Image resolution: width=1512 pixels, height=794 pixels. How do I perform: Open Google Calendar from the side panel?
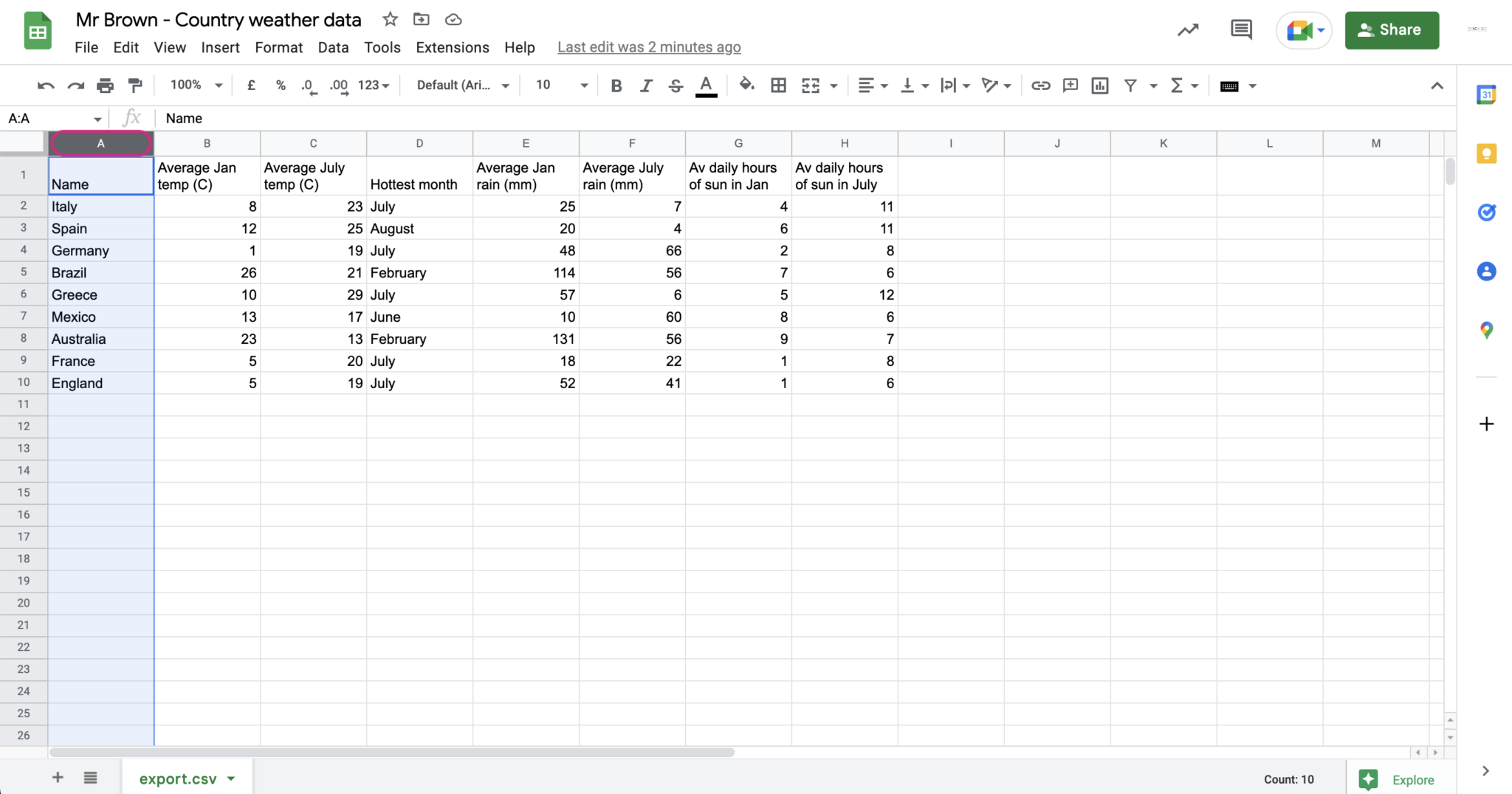(1486, 94)
